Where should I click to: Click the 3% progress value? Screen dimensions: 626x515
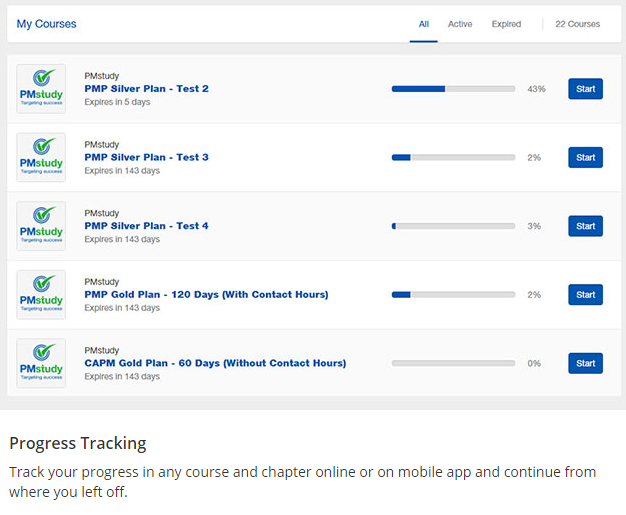point(534,226)
